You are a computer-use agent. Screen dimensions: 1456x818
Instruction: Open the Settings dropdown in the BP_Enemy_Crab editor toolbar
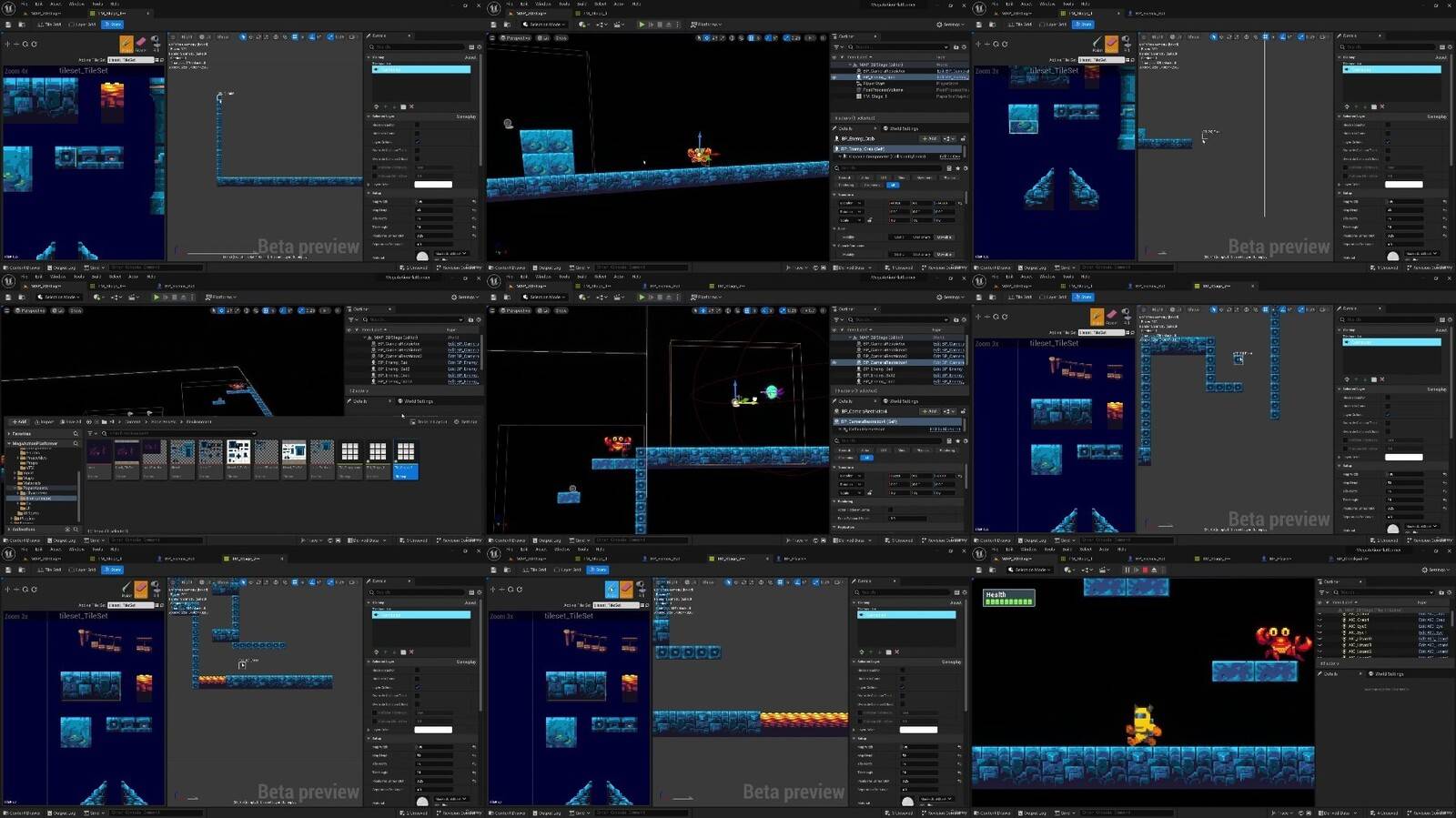(951, 25)
